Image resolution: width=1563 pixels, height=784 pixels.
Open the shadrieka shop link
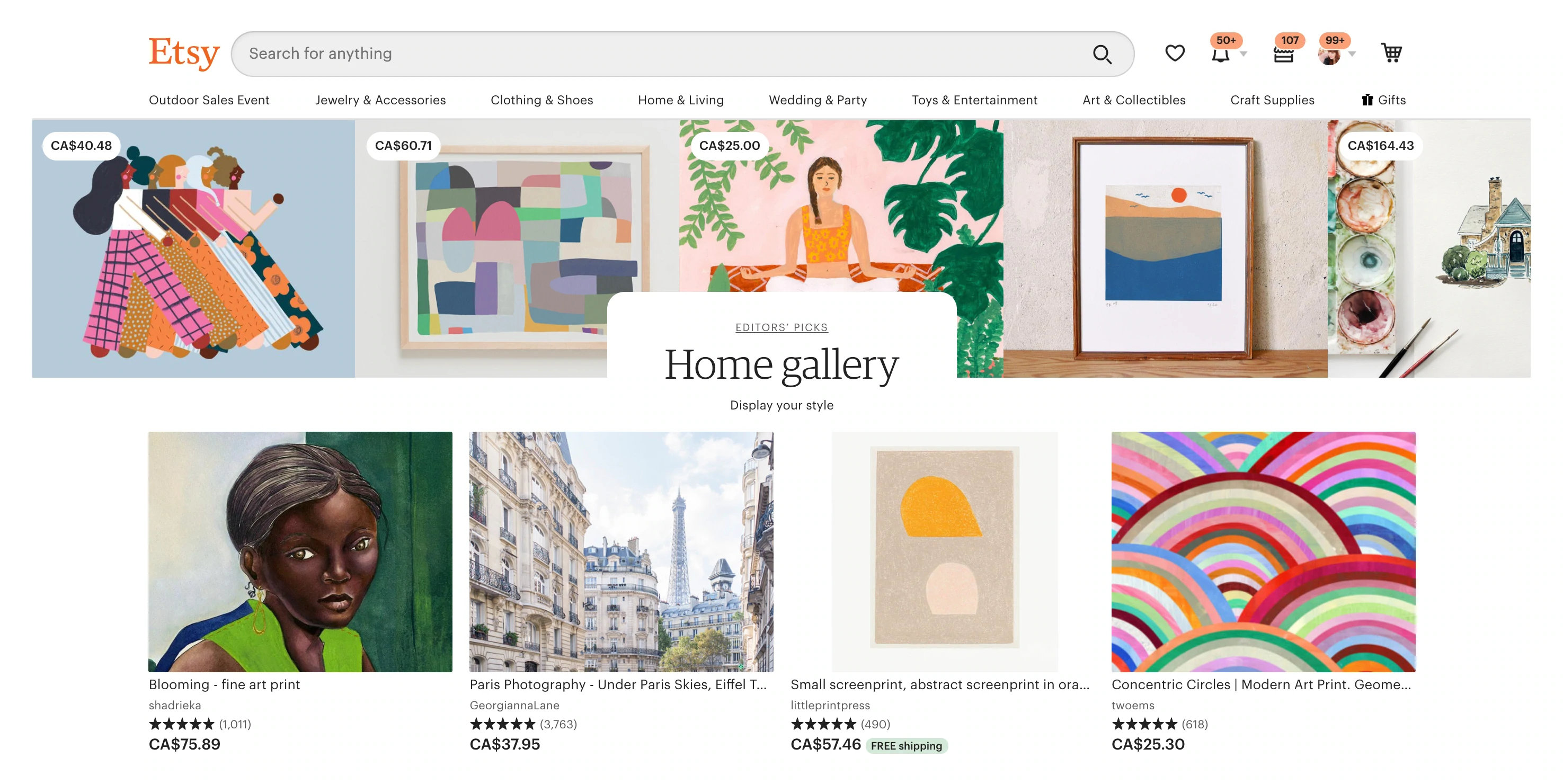coord(175,705)
